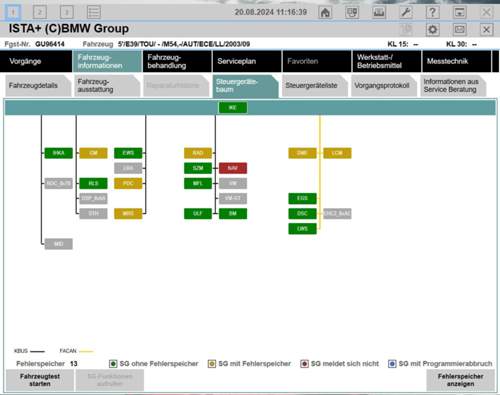Open the Serviceplan menu
The width and height of the screenshot is (500, 395).
pos(247,61)
